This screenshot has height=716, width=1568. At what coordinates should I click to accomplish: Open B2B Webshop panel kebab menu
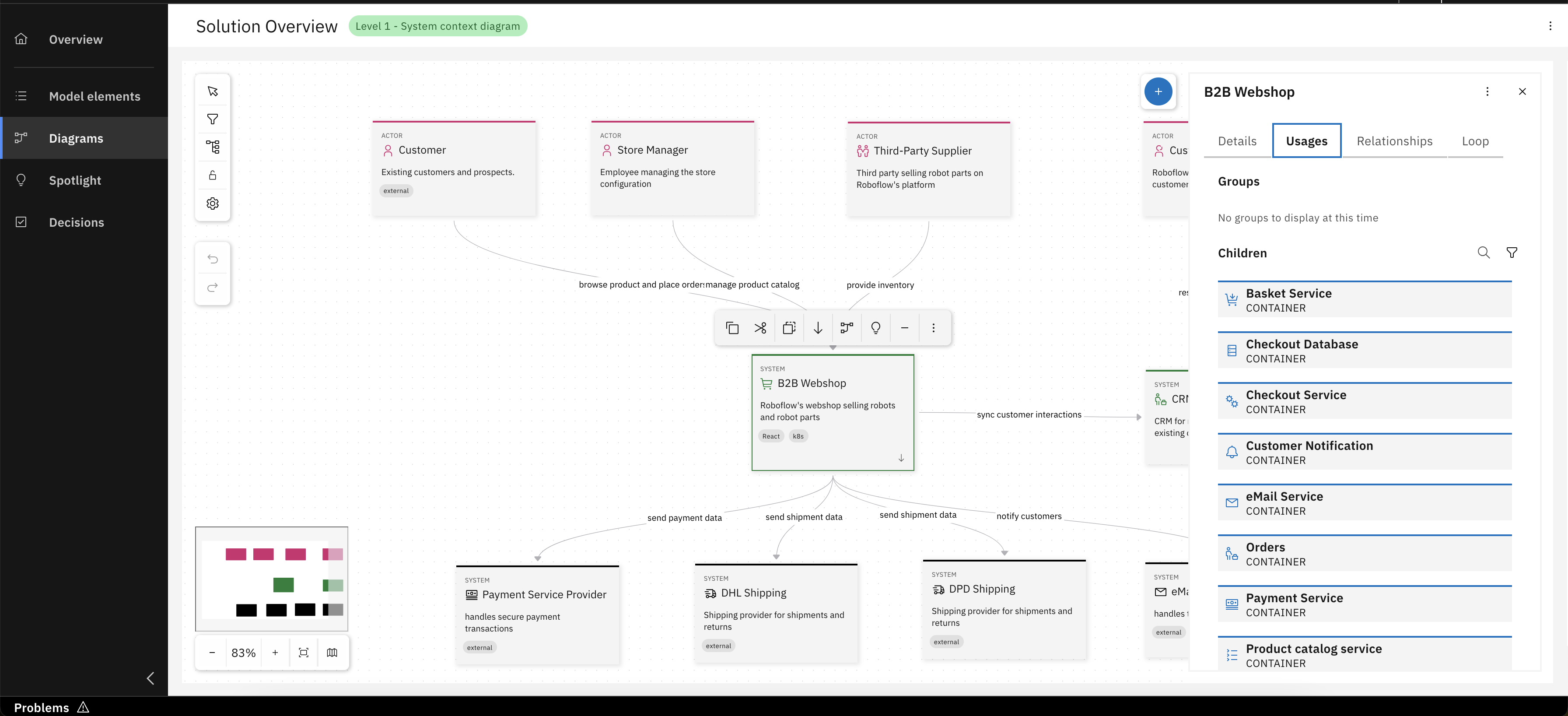coord(1487,91)
